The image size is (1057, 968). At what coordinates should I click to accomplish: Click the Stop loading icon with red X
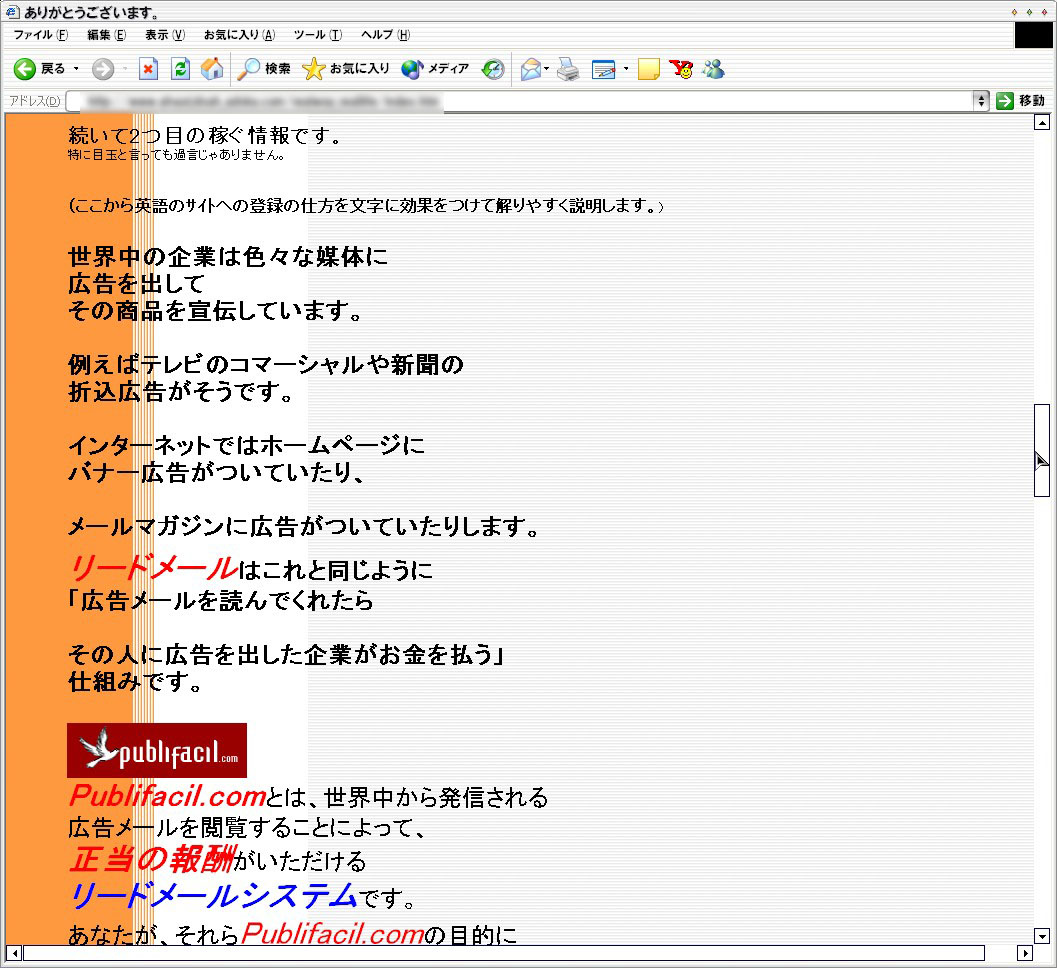coord(148,69)
